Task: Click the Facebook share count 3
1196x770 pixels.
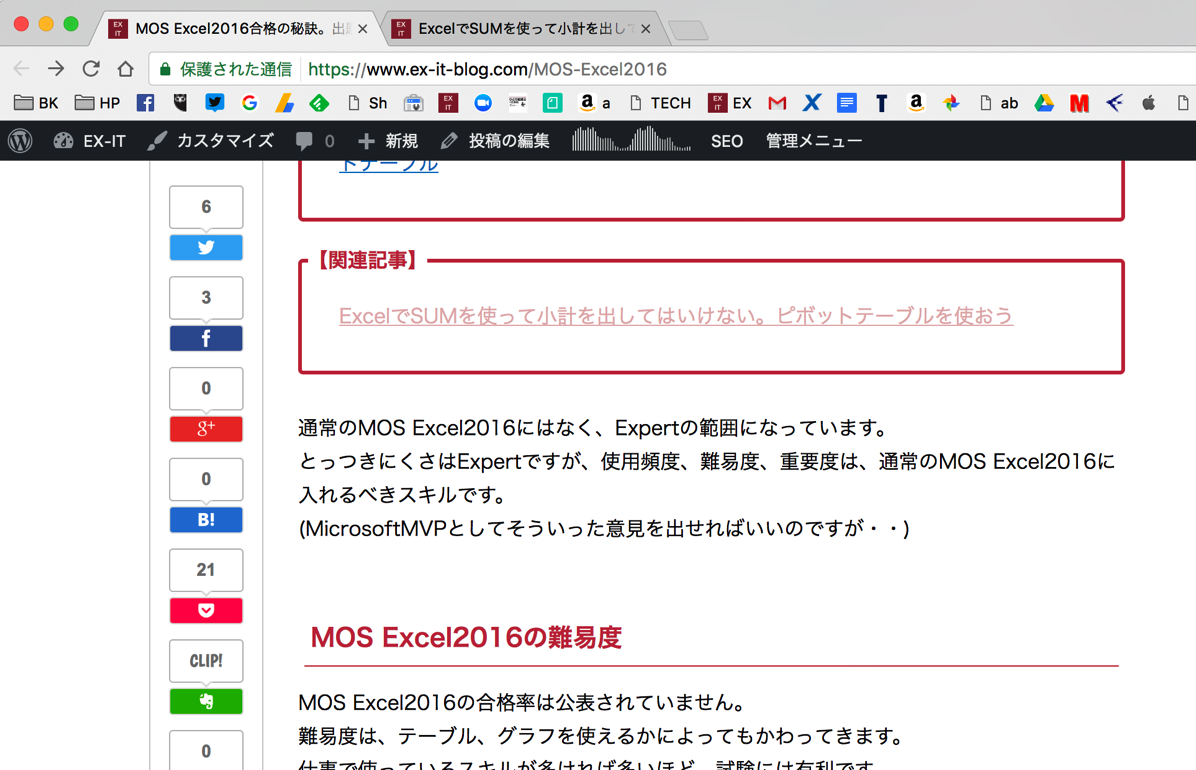Action: 206,298
